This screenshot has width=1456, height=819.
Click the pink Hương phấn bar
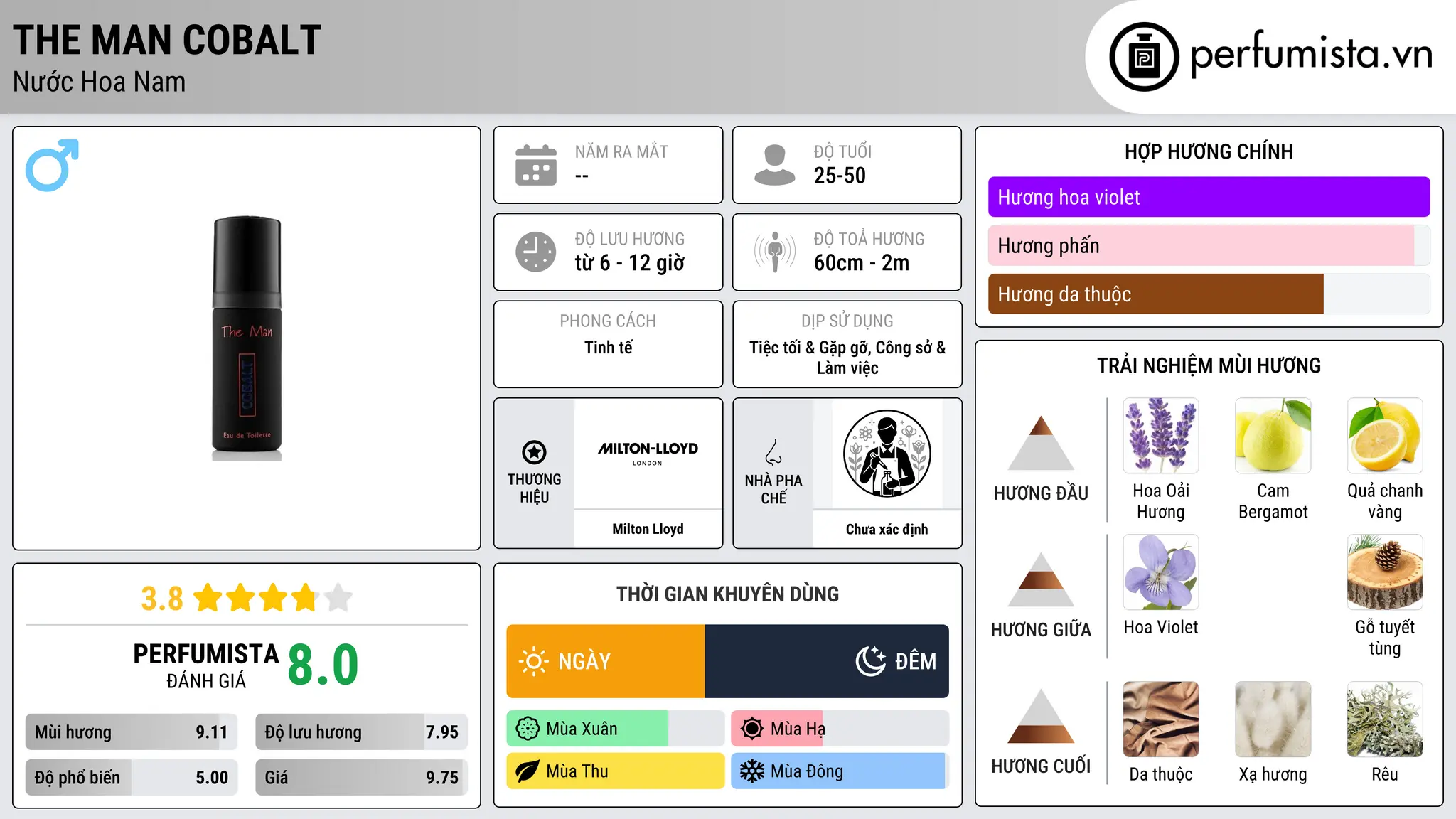point(1209,245)
